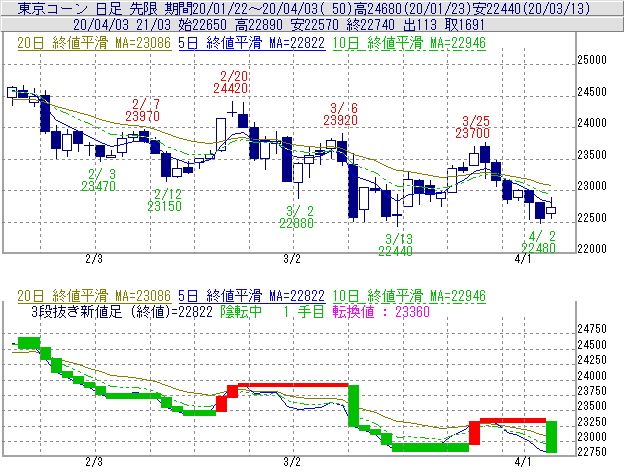
Task: Click the 取1691 open interest value
Action: 465,25
